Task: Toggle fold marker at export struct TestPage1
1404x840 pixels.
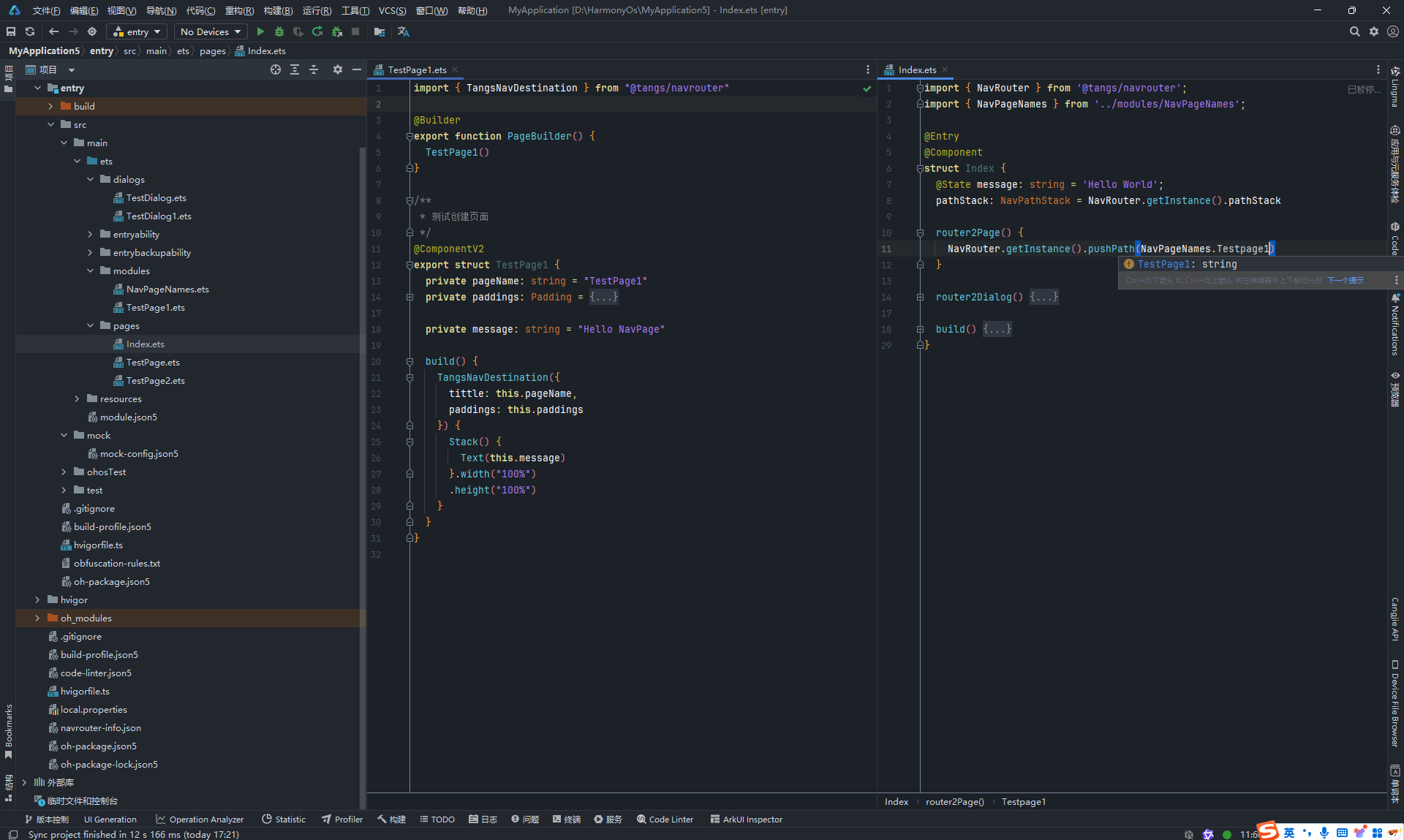Action: click(x=409, y=265)
